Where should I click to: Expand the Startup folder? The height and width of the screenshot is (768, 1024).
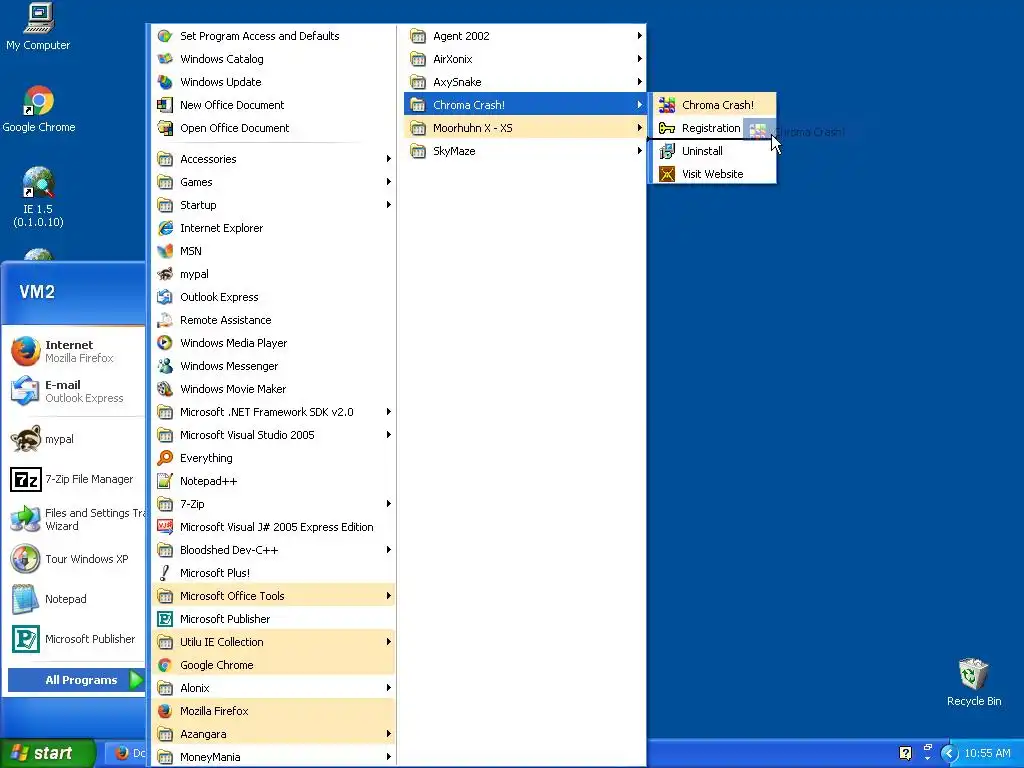pos(274,205)
